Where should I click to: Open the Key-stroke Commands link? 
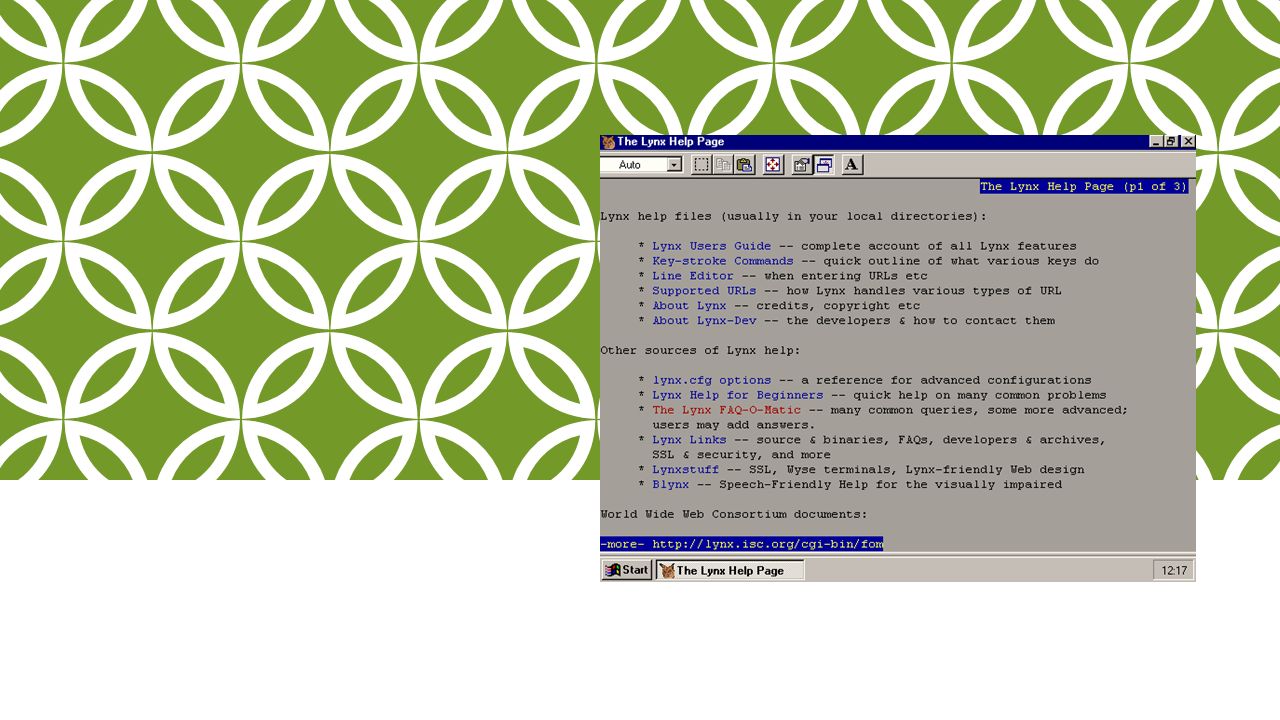[x=723, y=261]
